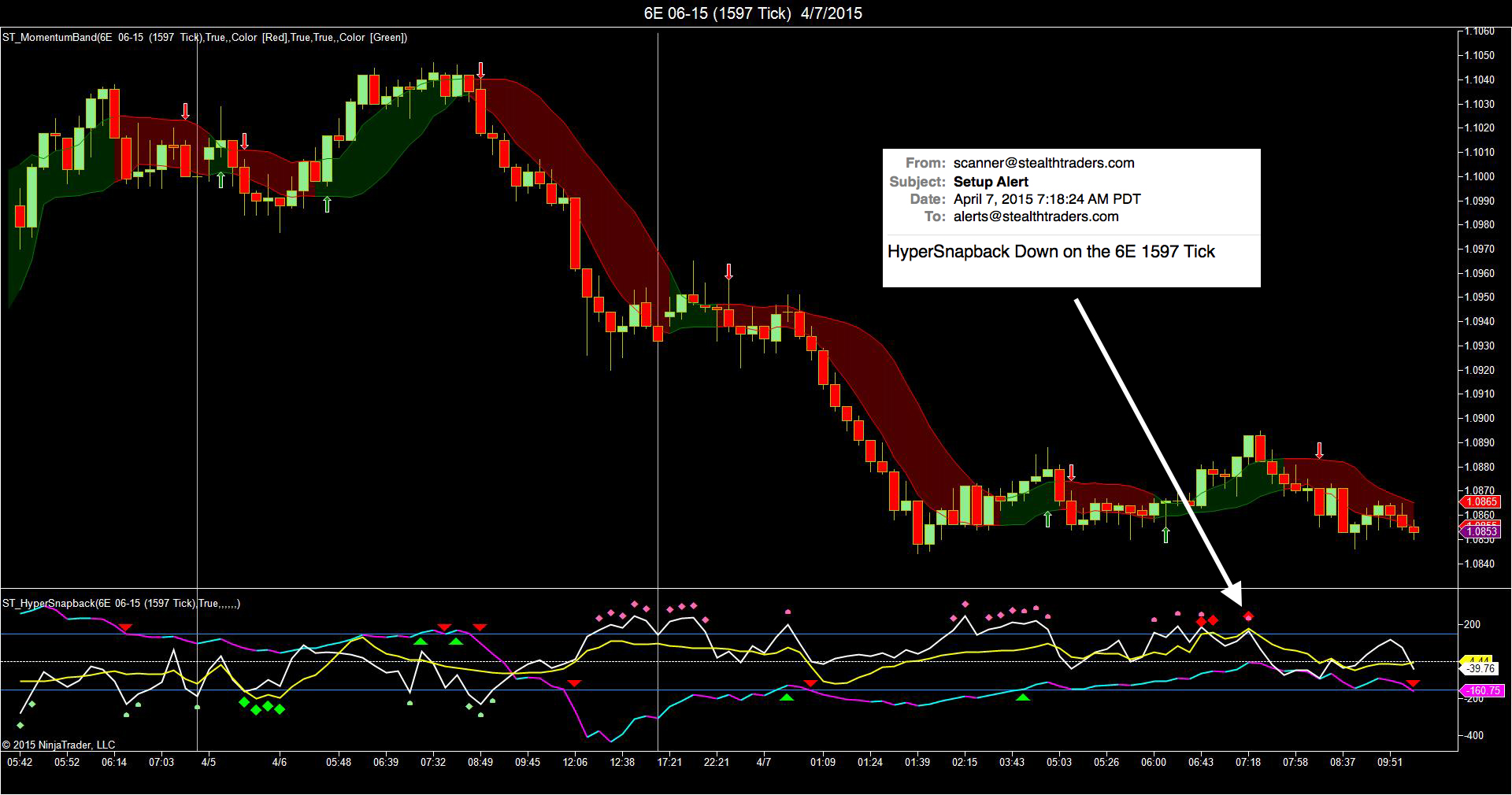Click the green buy arrow above the 06:00 time
This screenshot has height=795, width=1512.
coord(1166,534)
